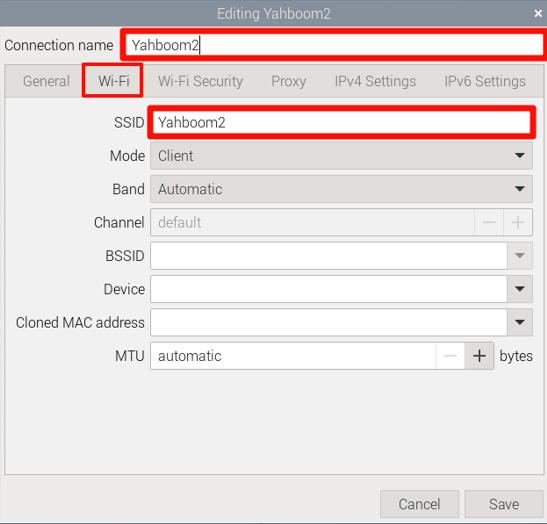The height and width of the screenshot is (524, 547).
Task: Click the Channel minus stepper icon
Action: pos(489,222)
